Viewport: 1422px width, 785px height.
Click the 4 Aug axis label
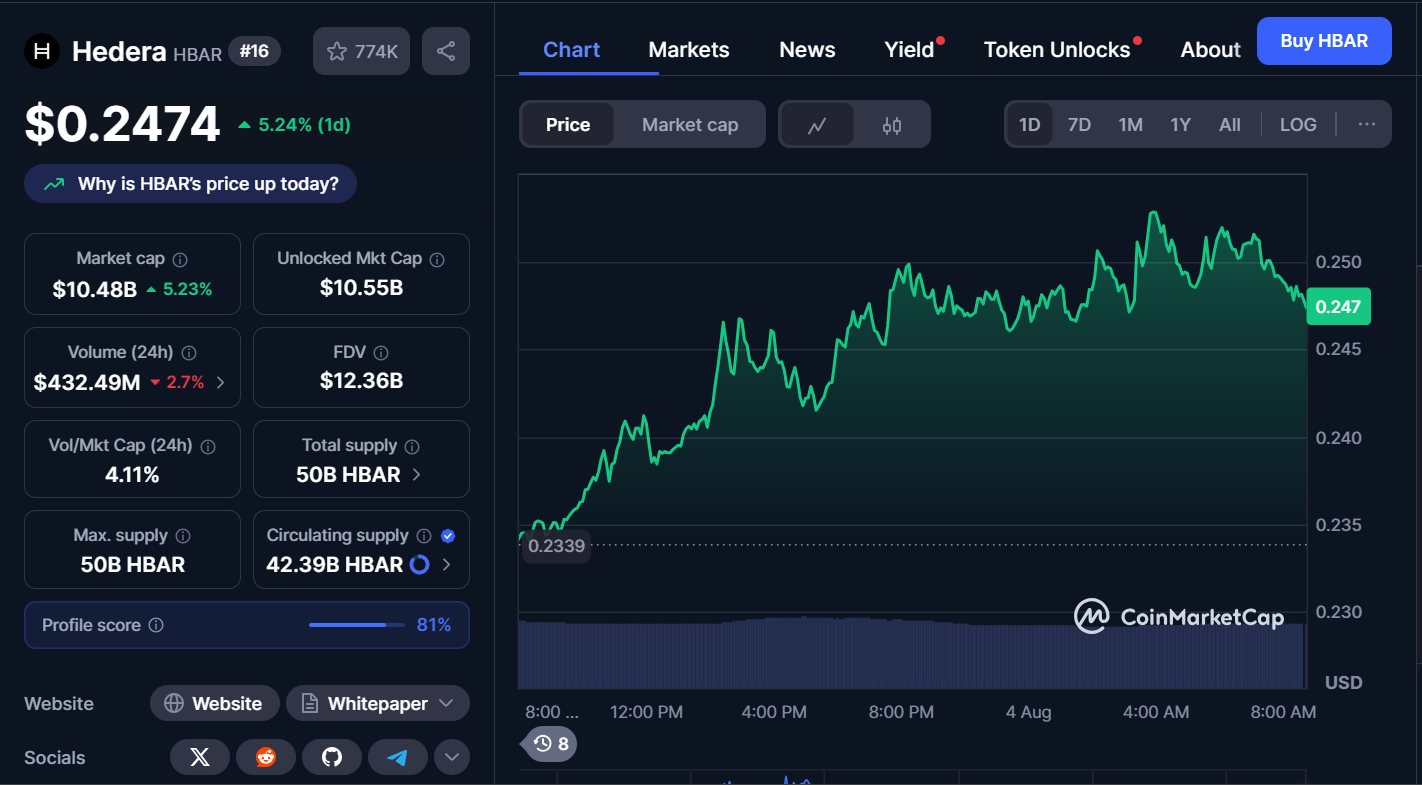point(1029,712)
